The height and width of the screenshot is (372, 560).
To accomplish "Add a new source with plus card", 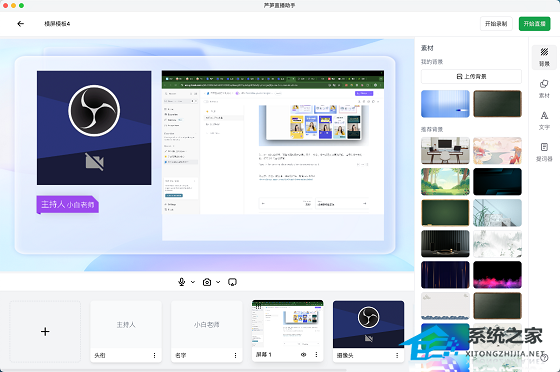I will point(45,332).
